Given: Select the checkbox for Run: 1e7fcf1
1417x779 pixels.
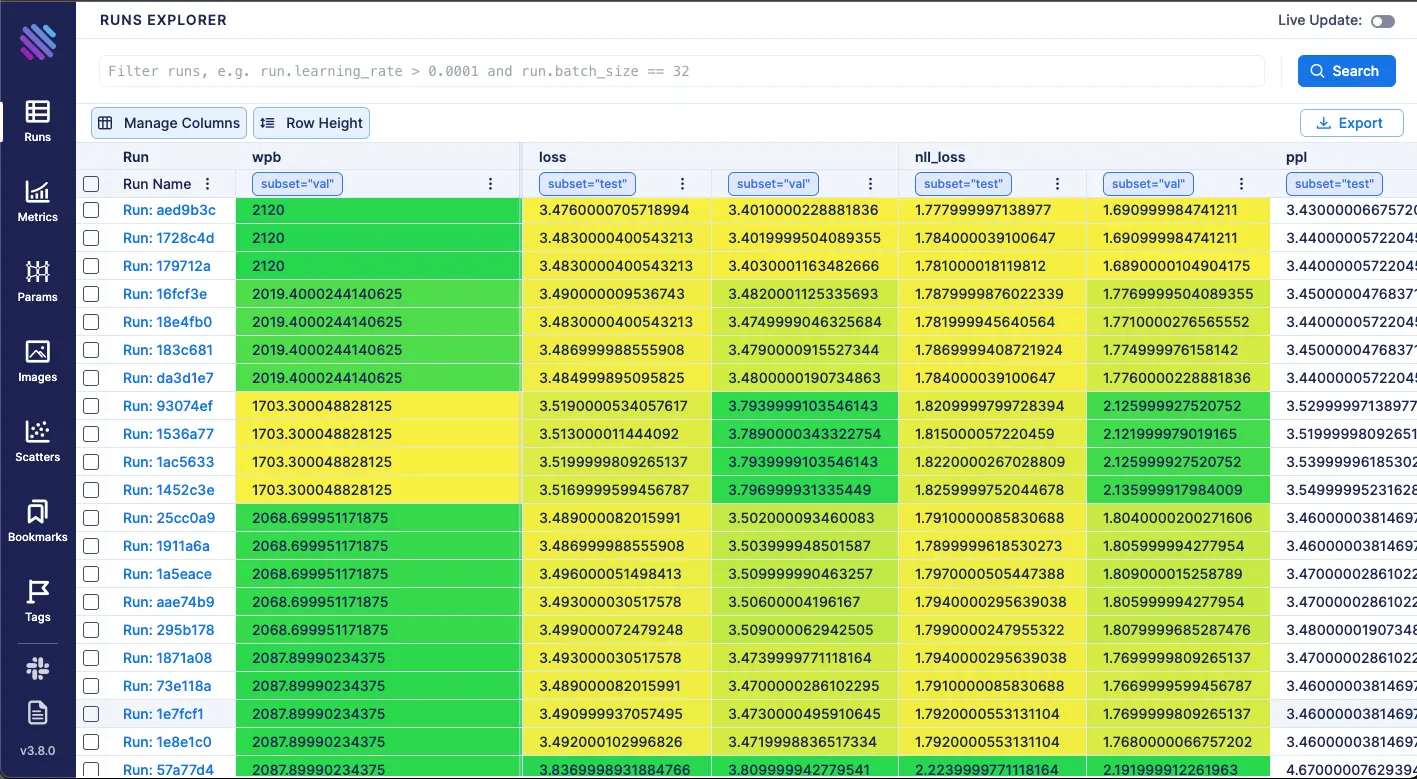Looking at the screenshot, I should tap(91, 714).
